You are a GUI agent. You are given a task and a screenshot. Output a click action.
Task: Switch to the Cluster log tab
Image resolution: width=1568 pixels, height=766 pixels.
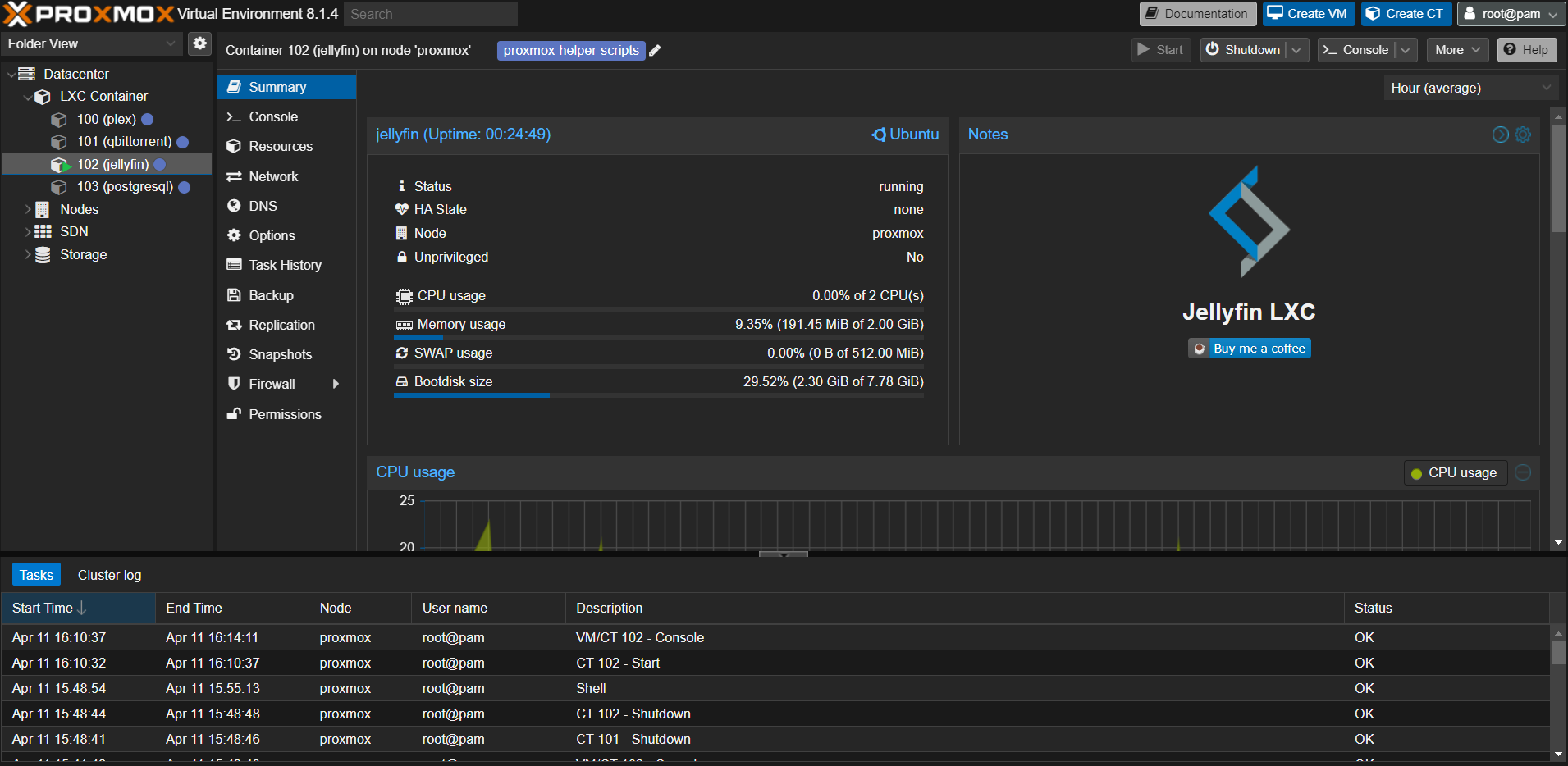pos(109,575)
